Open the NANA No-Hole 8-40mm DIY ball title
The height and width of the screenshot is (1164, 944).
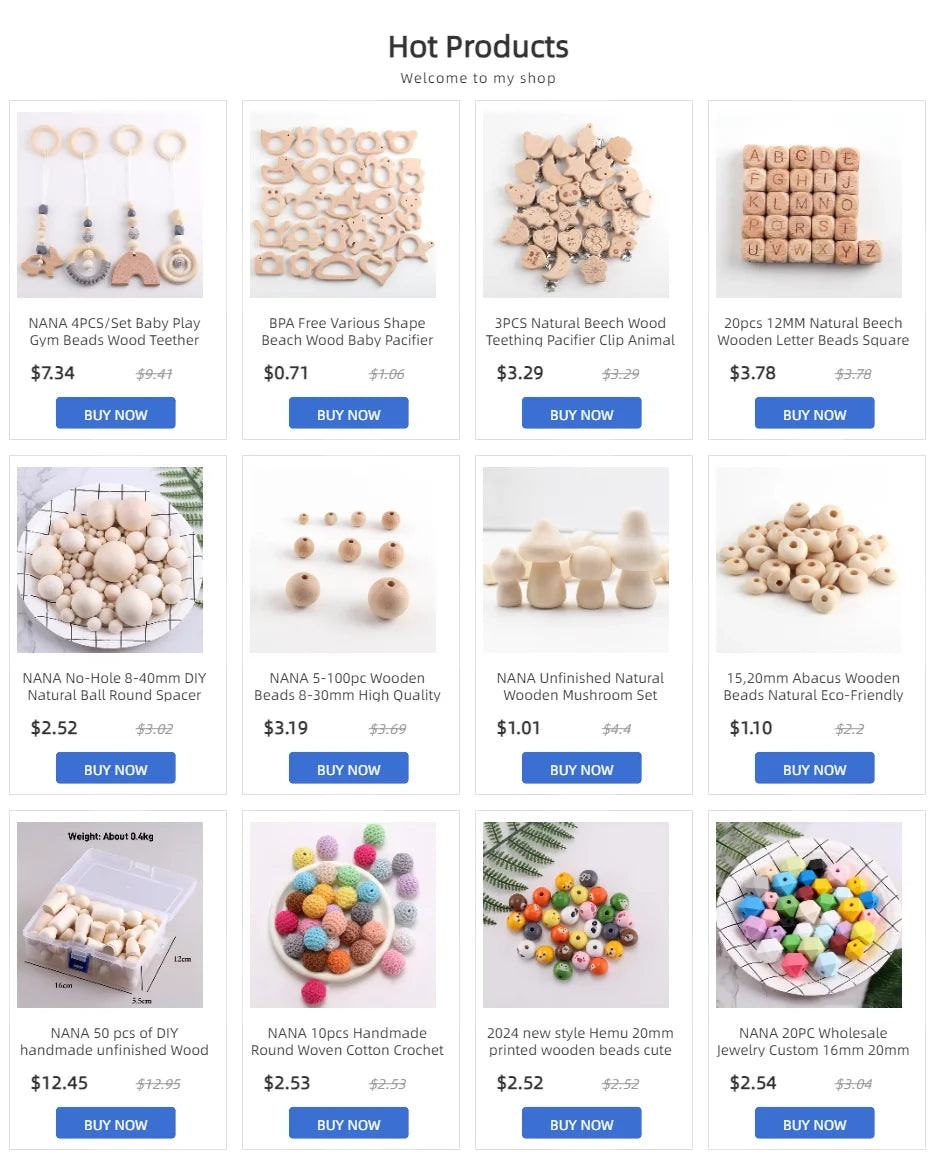[x=114, y=687]
